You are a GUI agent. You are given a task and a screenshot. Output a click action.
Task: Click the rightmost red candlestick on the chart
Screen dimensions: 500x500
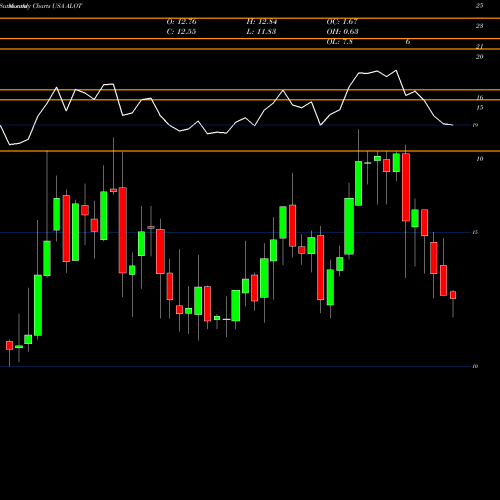[x=453, y=295]
